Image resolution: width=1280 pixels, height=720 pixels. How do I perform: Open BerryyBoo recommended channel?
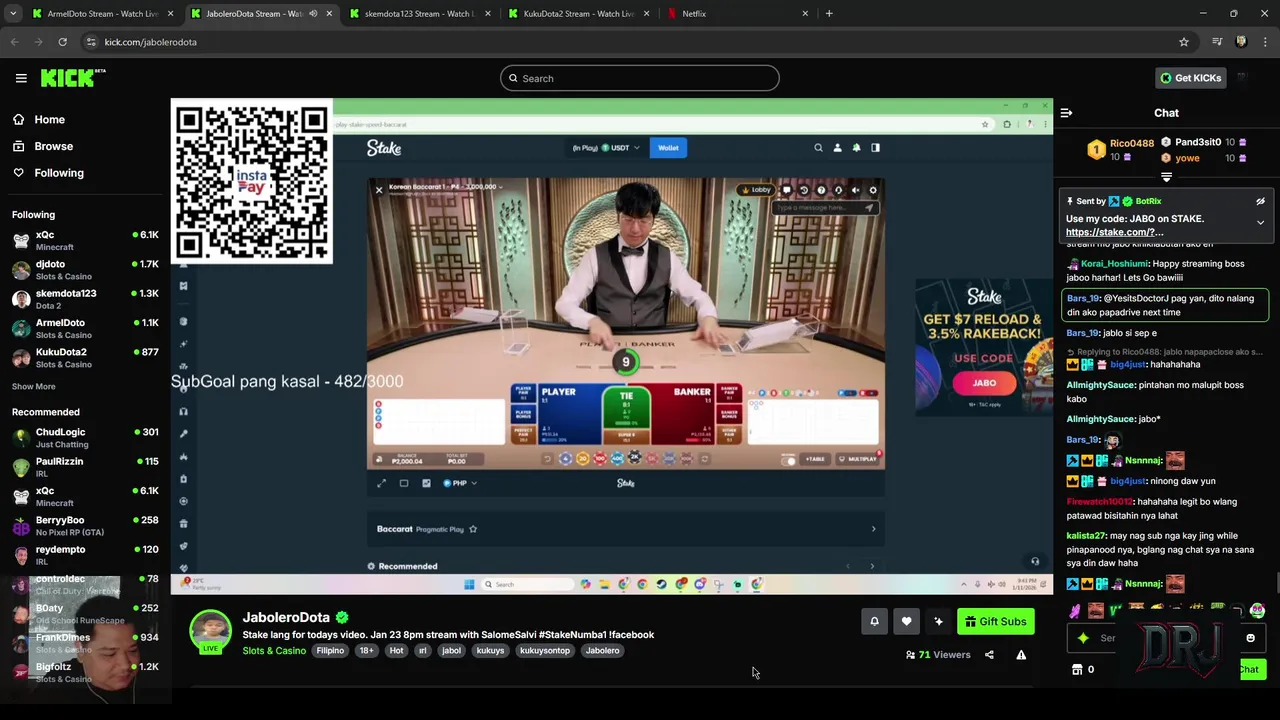[85, 525]
